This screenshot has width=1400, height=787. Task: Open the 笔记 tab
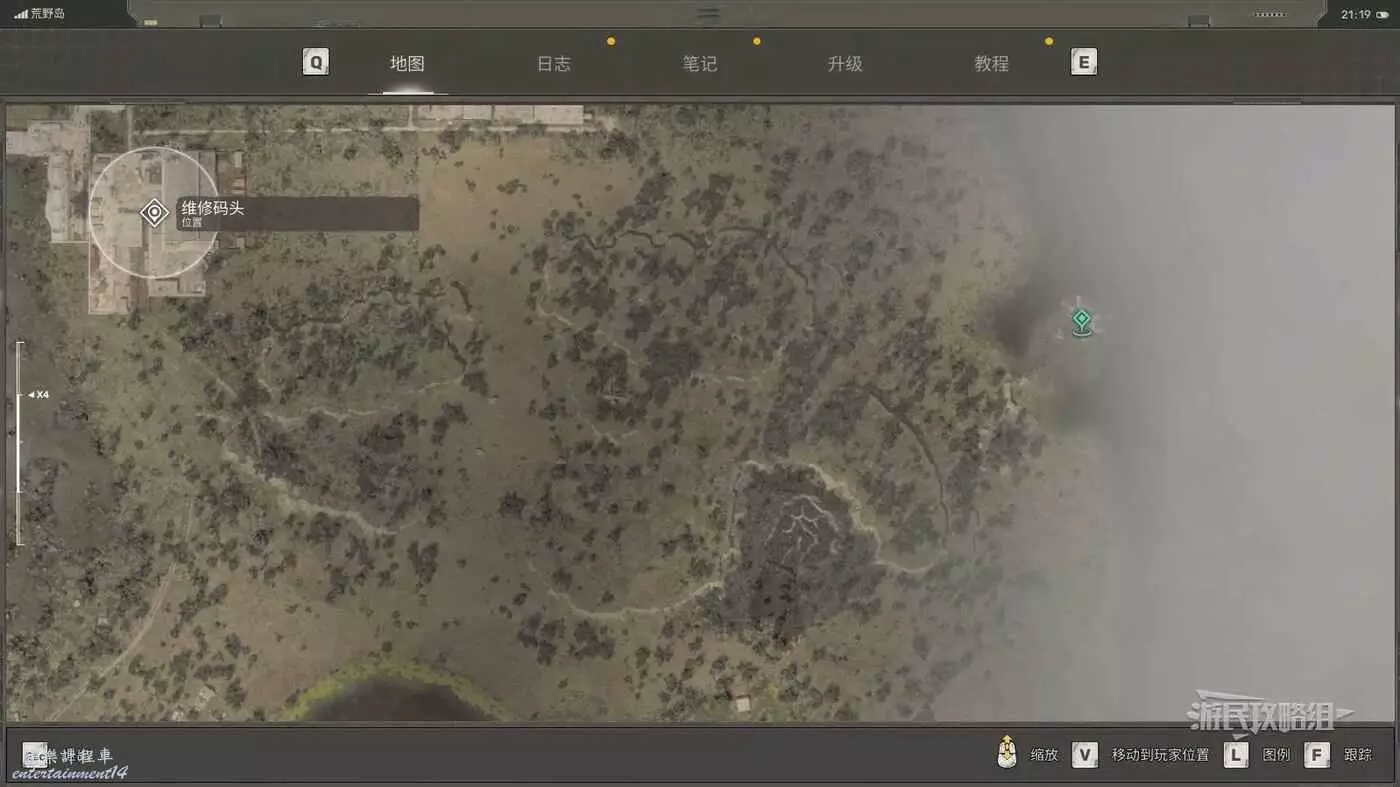pos(700,64)
